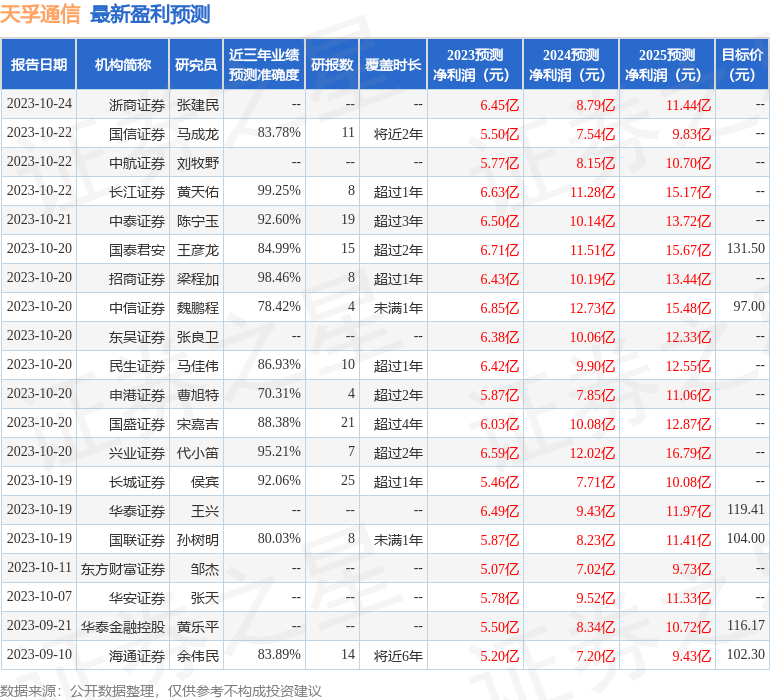Click the 目标价 column header

(742, 64)
